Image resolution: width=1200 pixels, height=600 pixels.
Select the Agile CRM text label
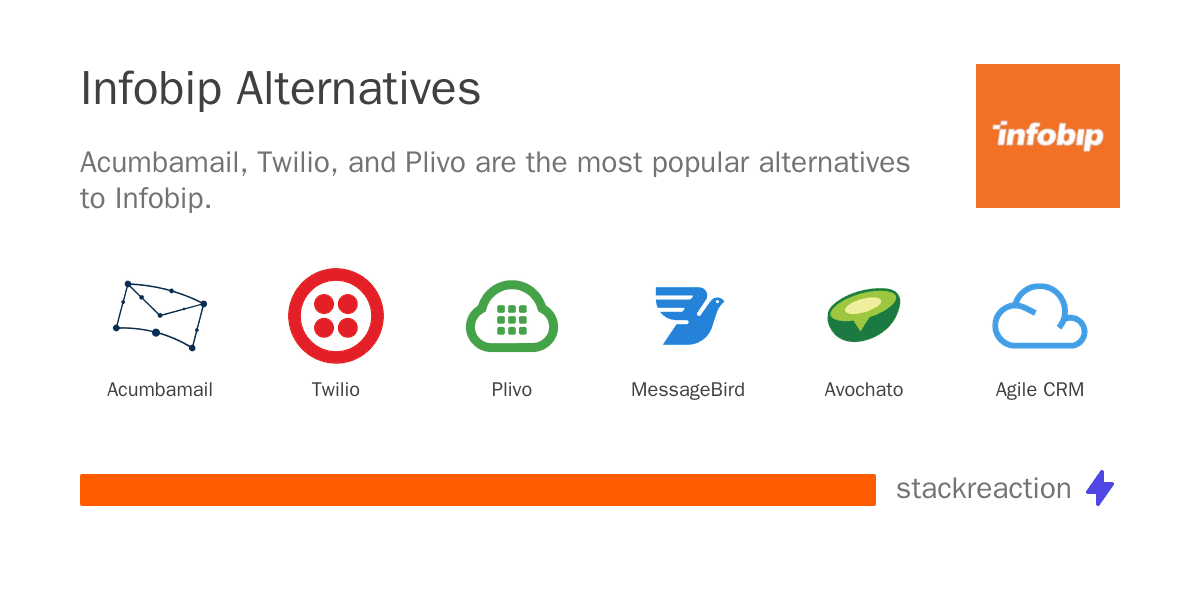pos(1040,390)
